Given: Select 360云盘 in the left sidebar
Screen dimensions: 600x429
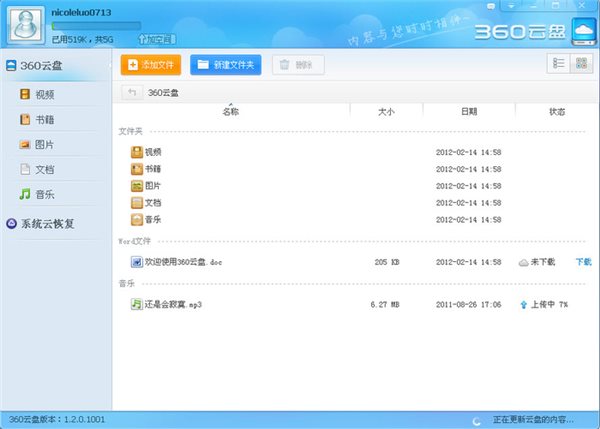Looking at the screenshot, I should [x=55, y=65].
